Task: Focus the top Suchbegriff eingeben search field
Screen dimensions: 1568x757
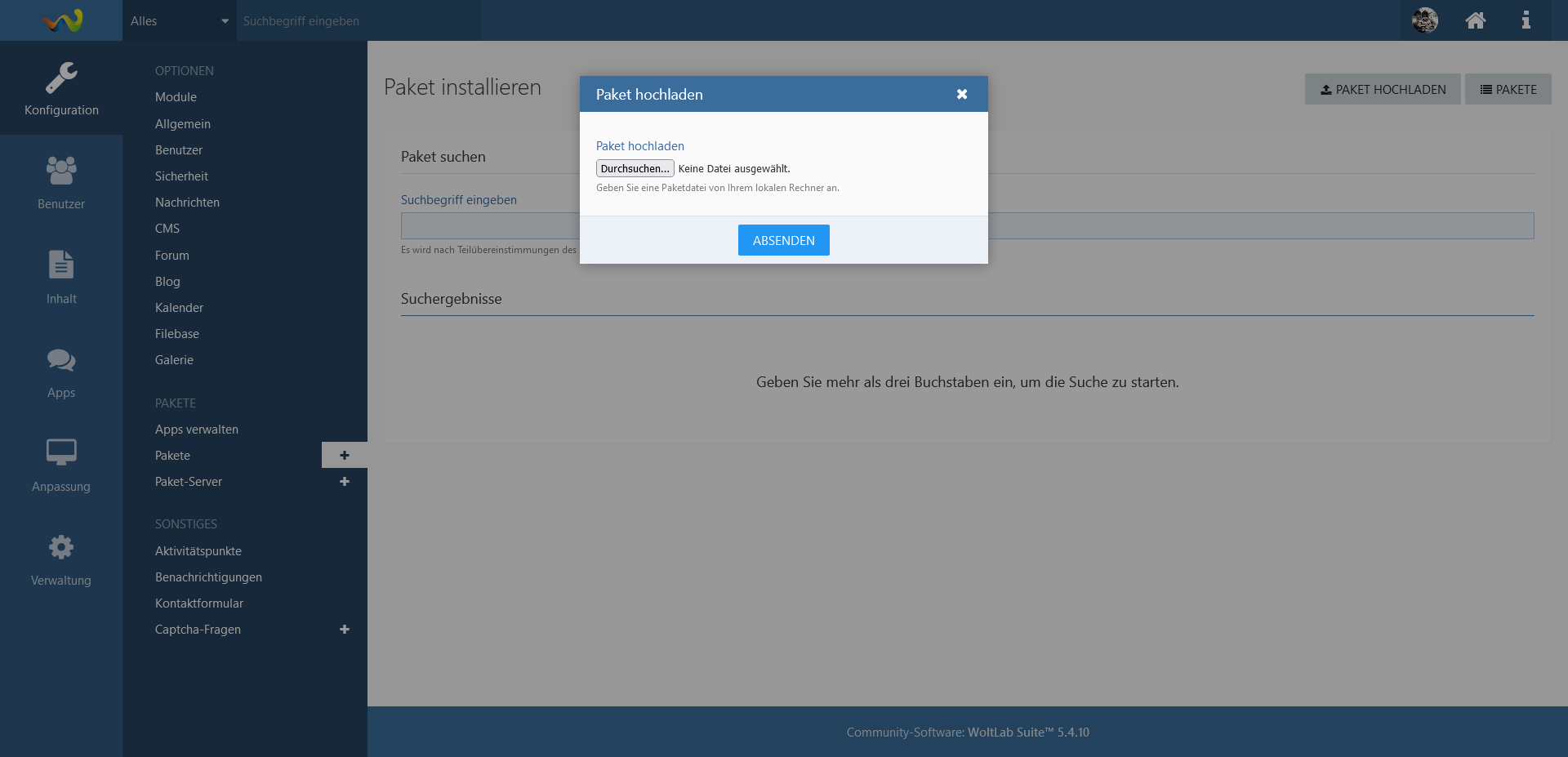Action: (x=359, y=21)
